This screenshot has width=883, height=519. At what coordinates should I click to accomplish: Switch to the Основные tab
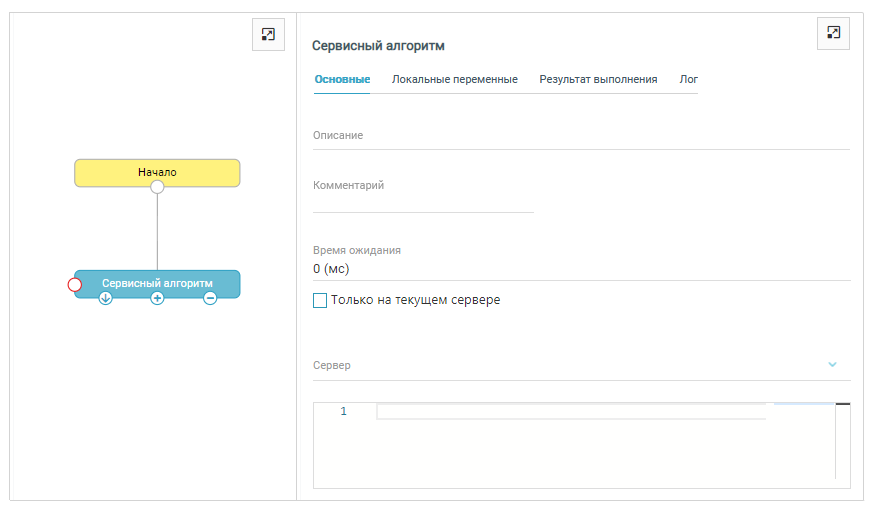[x=342, y=80]
